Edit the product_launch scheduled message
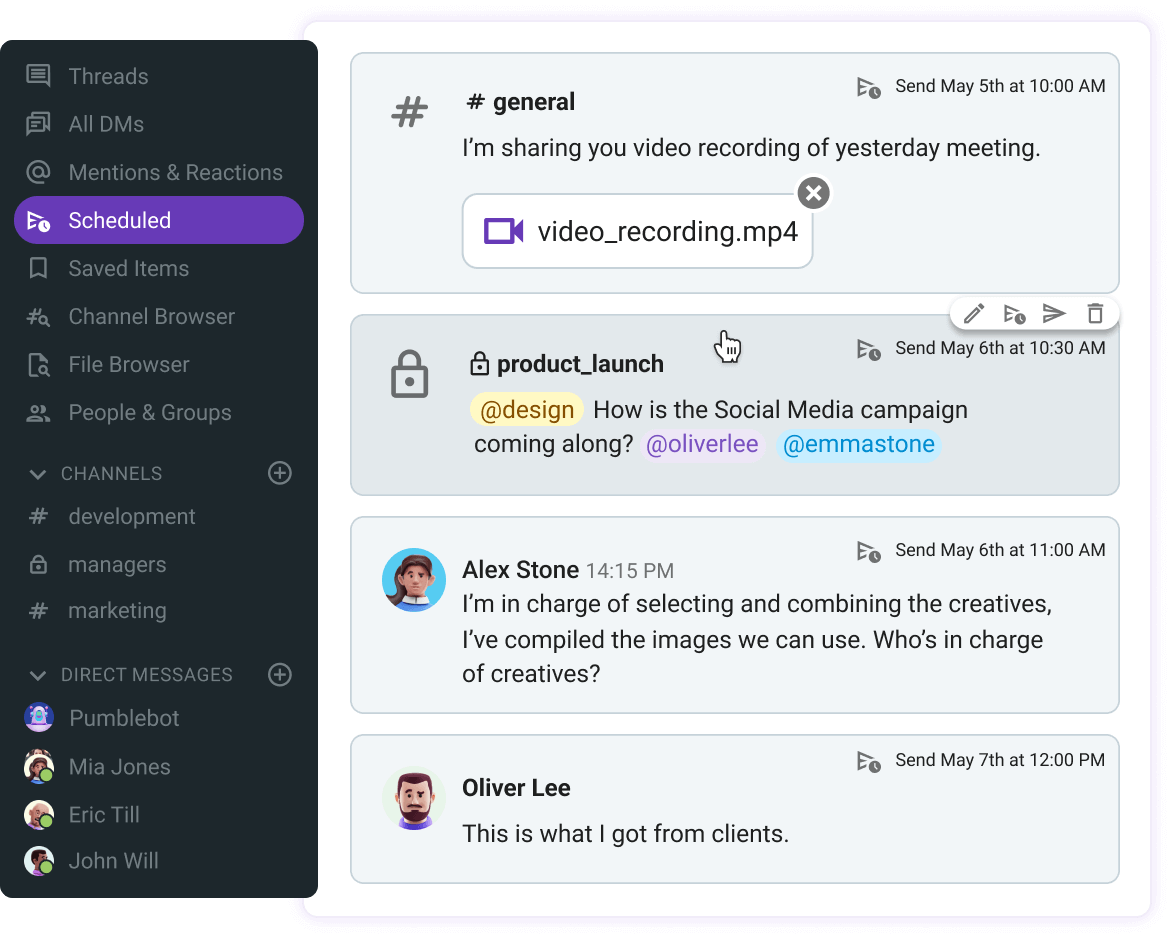The width and height of the screenshot is (1176, 938). [973, 313]
